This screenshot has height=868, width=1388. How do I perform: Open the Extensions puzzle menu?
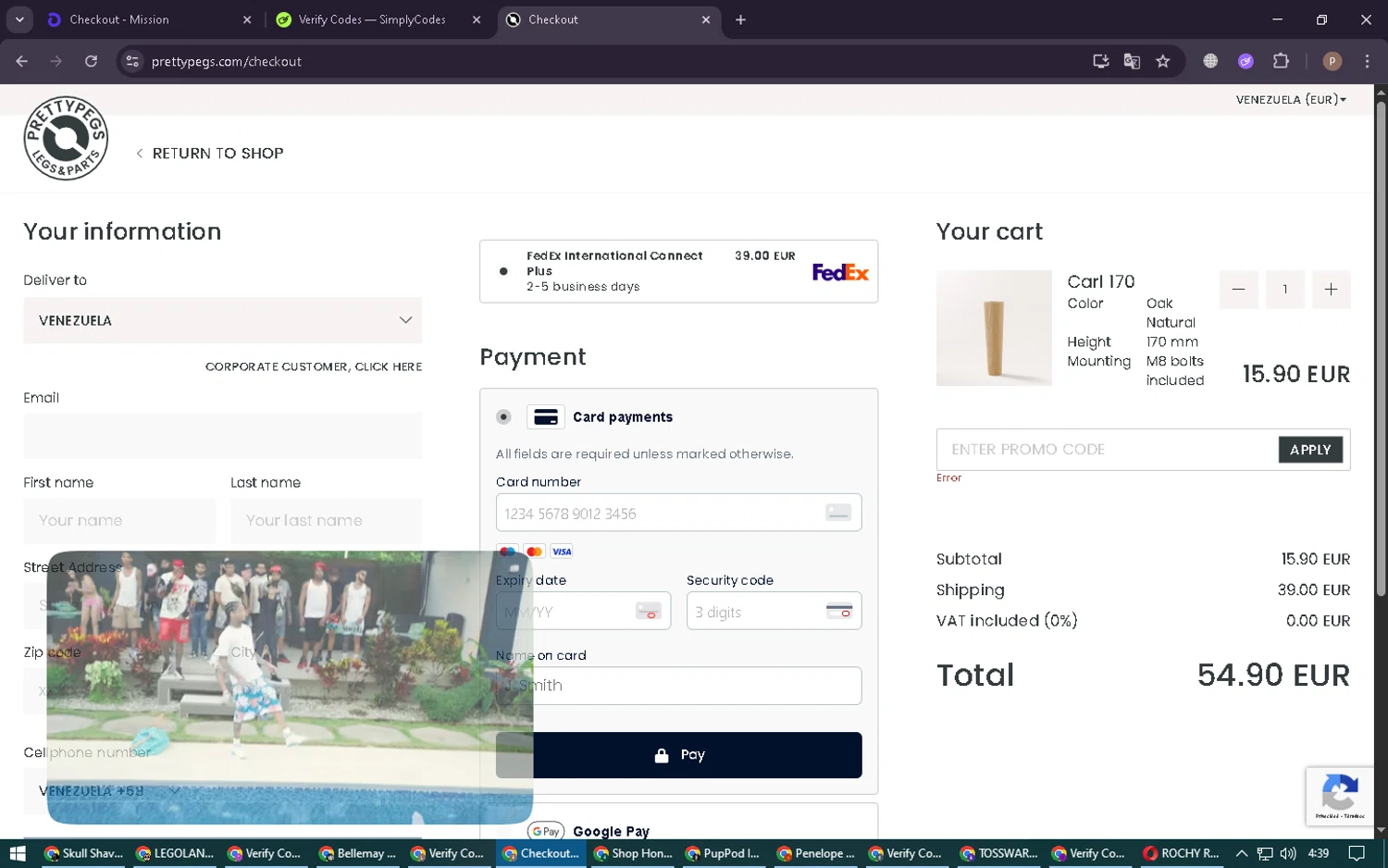[1281, 61]
